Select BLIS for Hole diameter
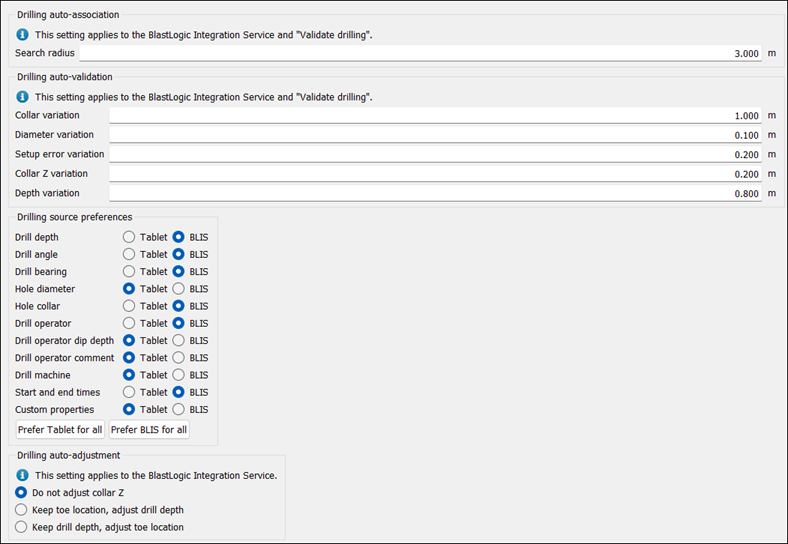 pos(179,289)
